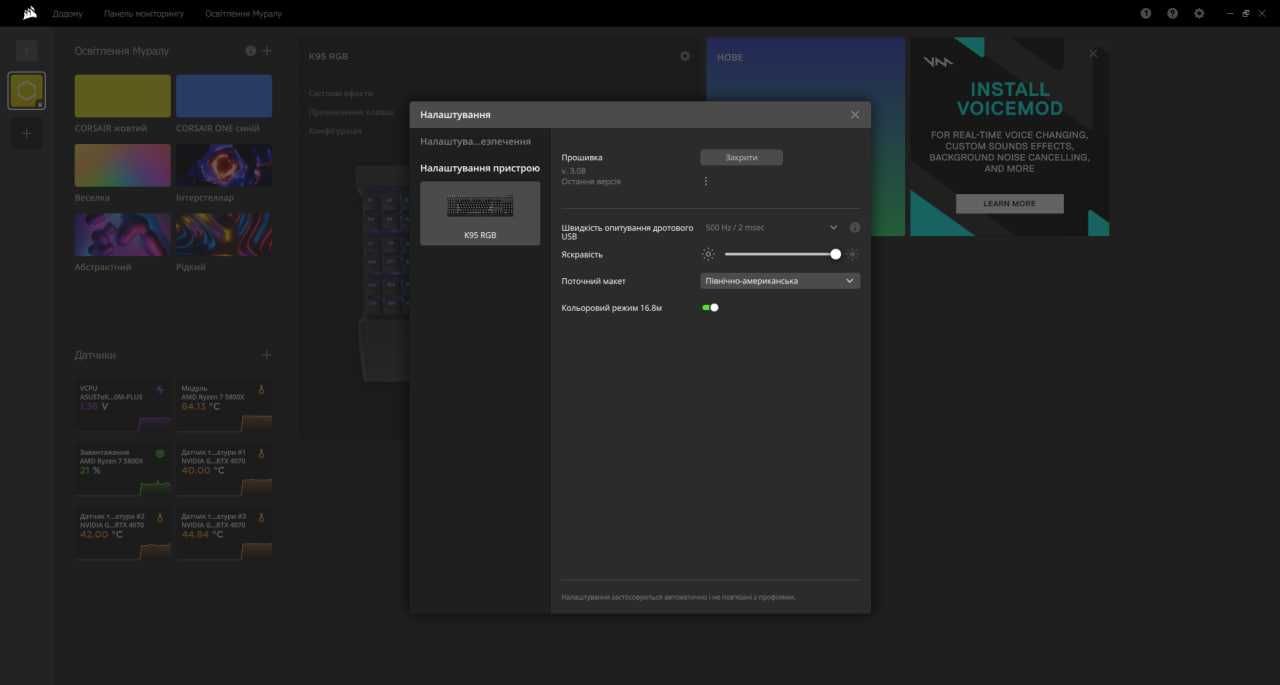The image size is (1280, 685).
Task: Open Поточний макет layout dropdown
Action: (781, 281)
